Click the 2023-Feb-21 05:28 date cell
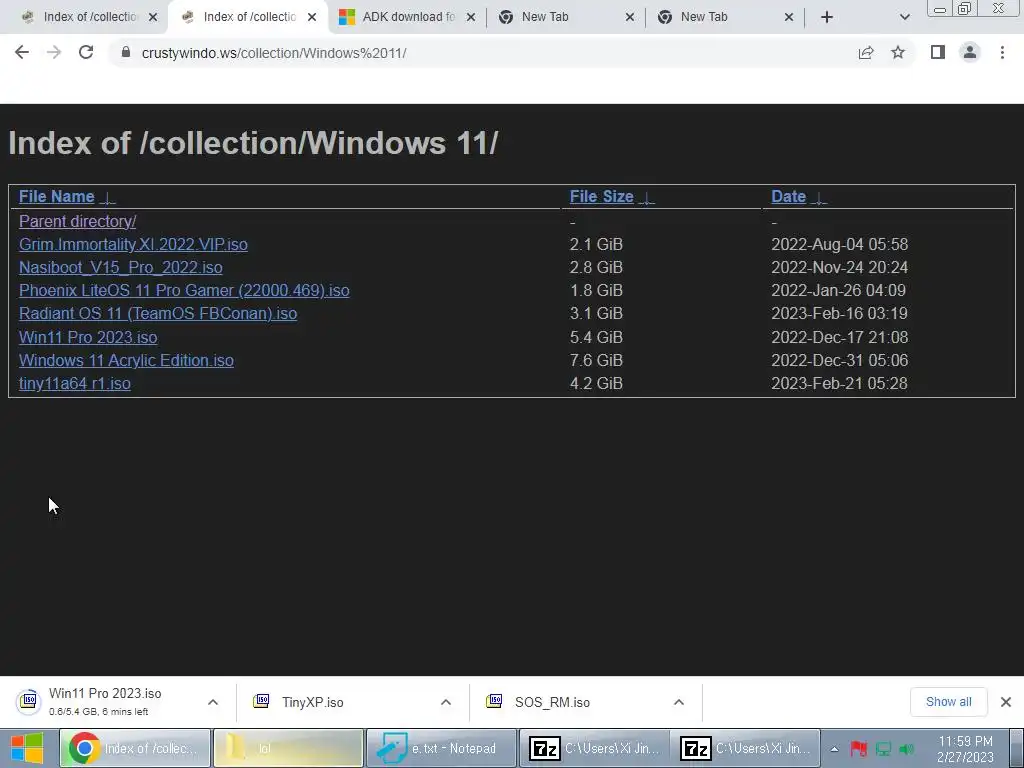 coord(839,383)
